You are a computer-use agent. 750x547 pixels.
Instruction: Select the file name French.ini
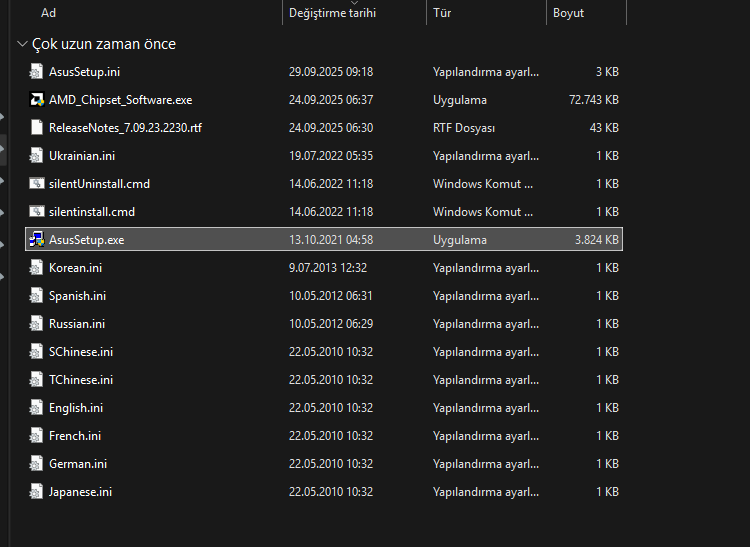pyautogui.click(x=75, y=436)
